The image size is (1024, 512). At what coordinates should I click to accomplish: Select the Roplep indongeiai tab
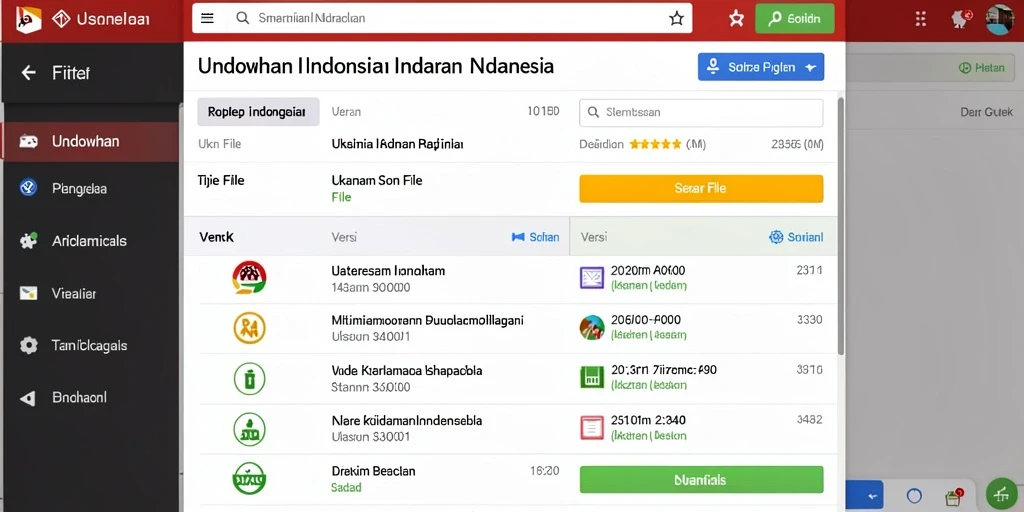click(258, 112)
